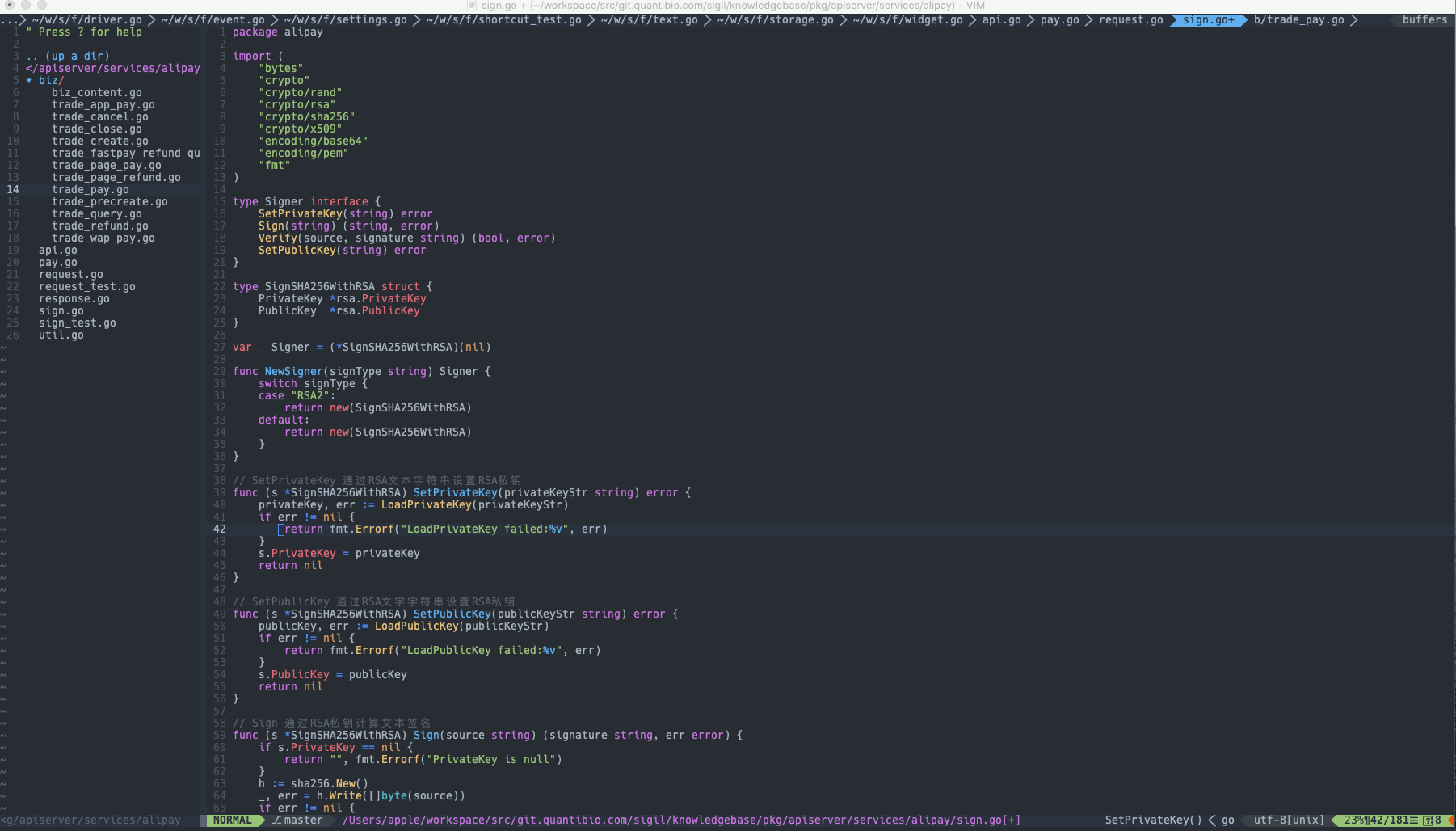
Task: Open trade_create.go in the file tree
Action: [100, 141]
